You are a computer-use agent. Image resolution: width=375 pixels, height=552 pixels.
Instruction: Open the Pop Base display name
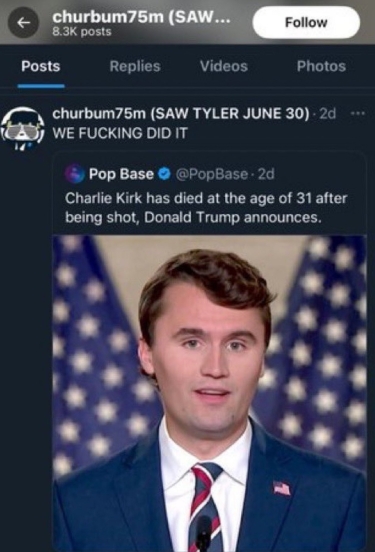pyautogui.click(x=121, y=174)
